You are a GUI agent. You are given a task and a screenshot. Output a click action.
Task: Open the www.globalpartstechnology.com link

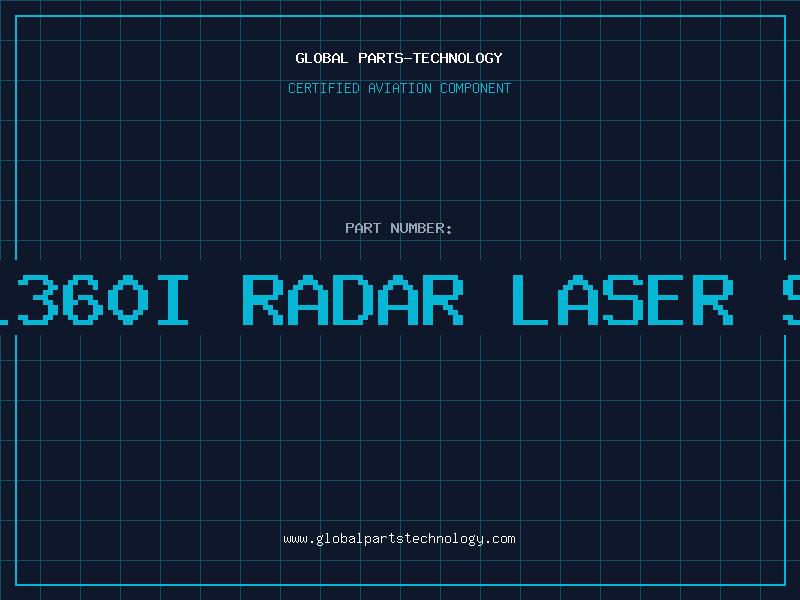click(399, 539)
